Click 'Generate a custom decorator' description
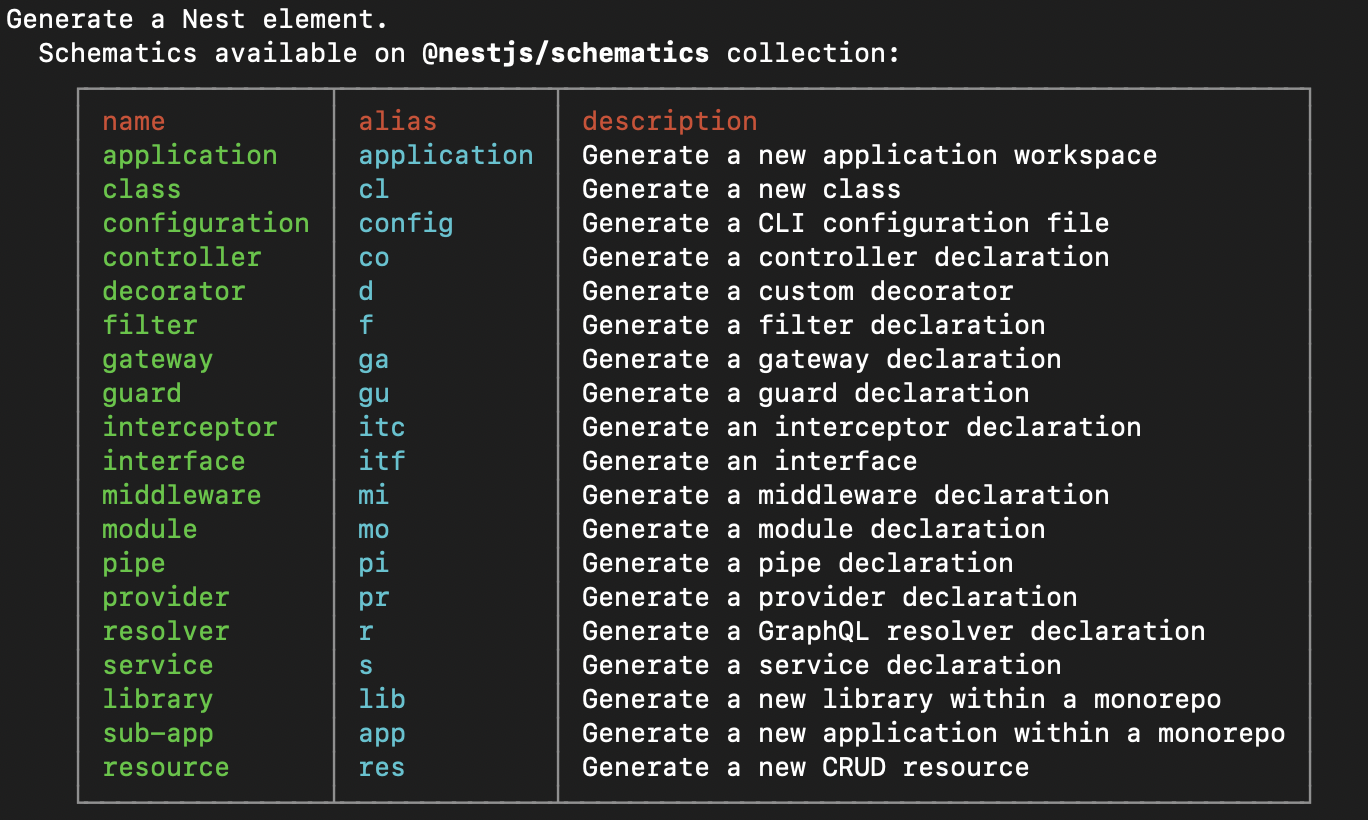 [798, 292]
